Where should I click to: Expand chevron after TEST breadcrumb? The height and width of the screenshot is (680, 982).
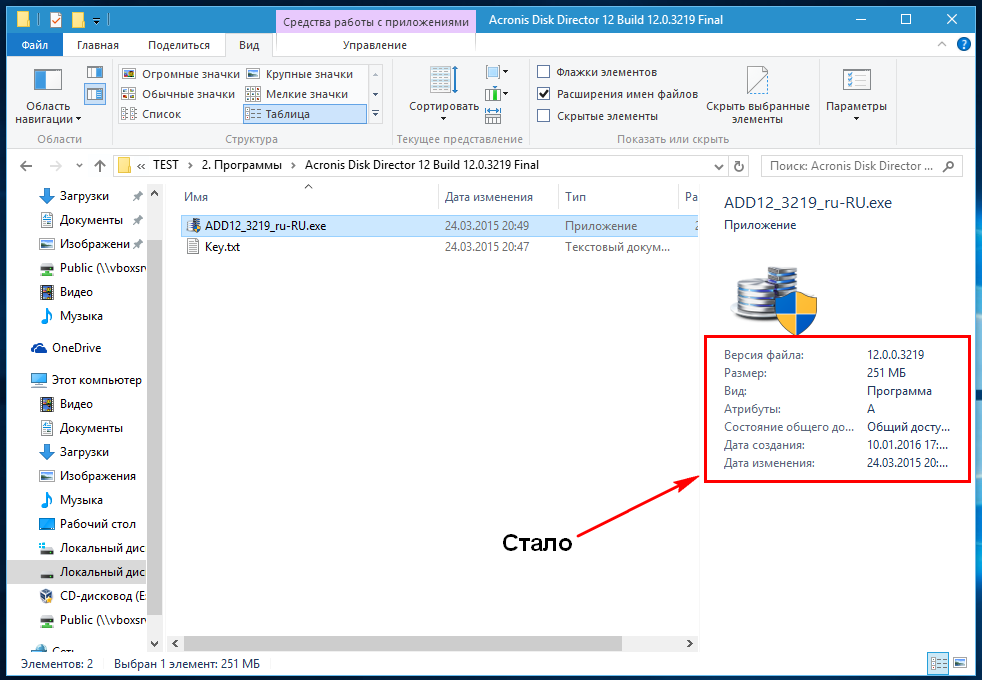coord(190,165)
